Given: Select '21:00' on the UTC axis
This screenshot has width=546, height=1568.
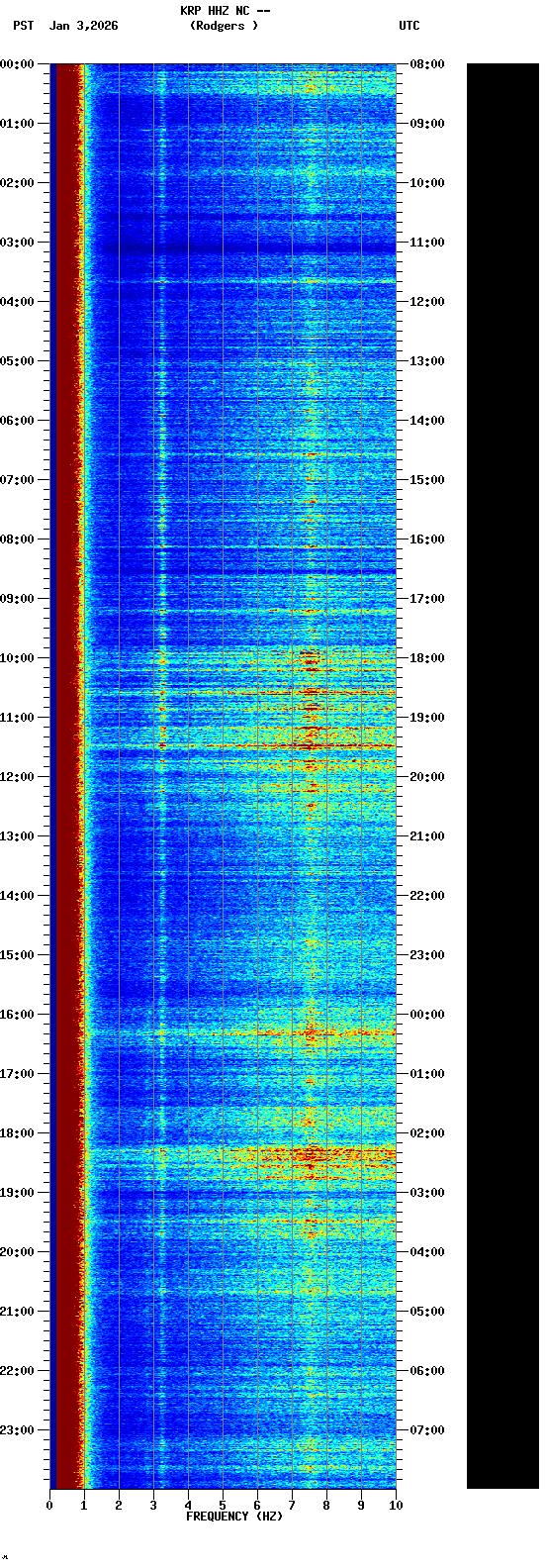Looking at the screenshot, I should [x=427, y=836].
